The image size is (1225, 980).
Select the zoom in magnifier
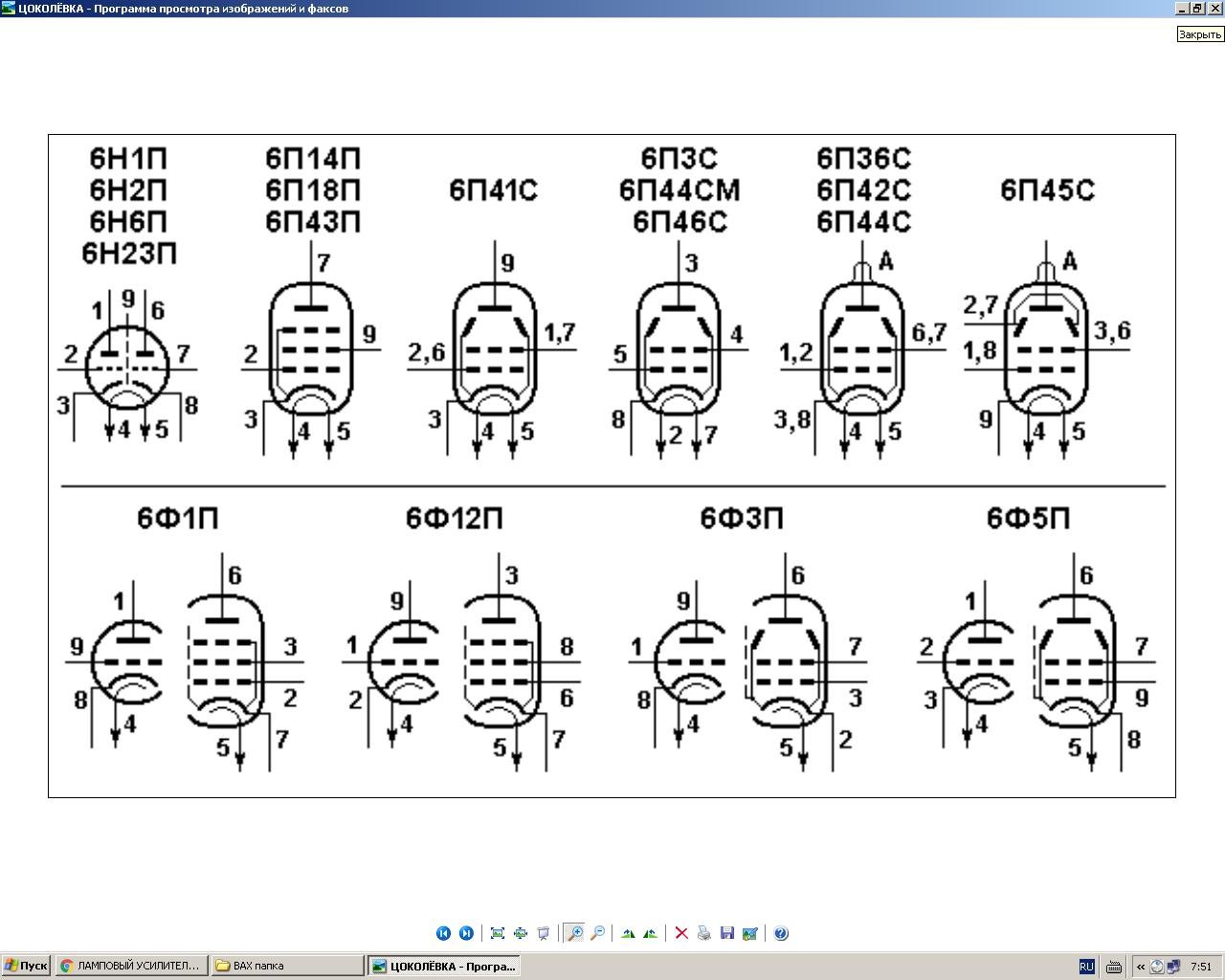(574, 933)
